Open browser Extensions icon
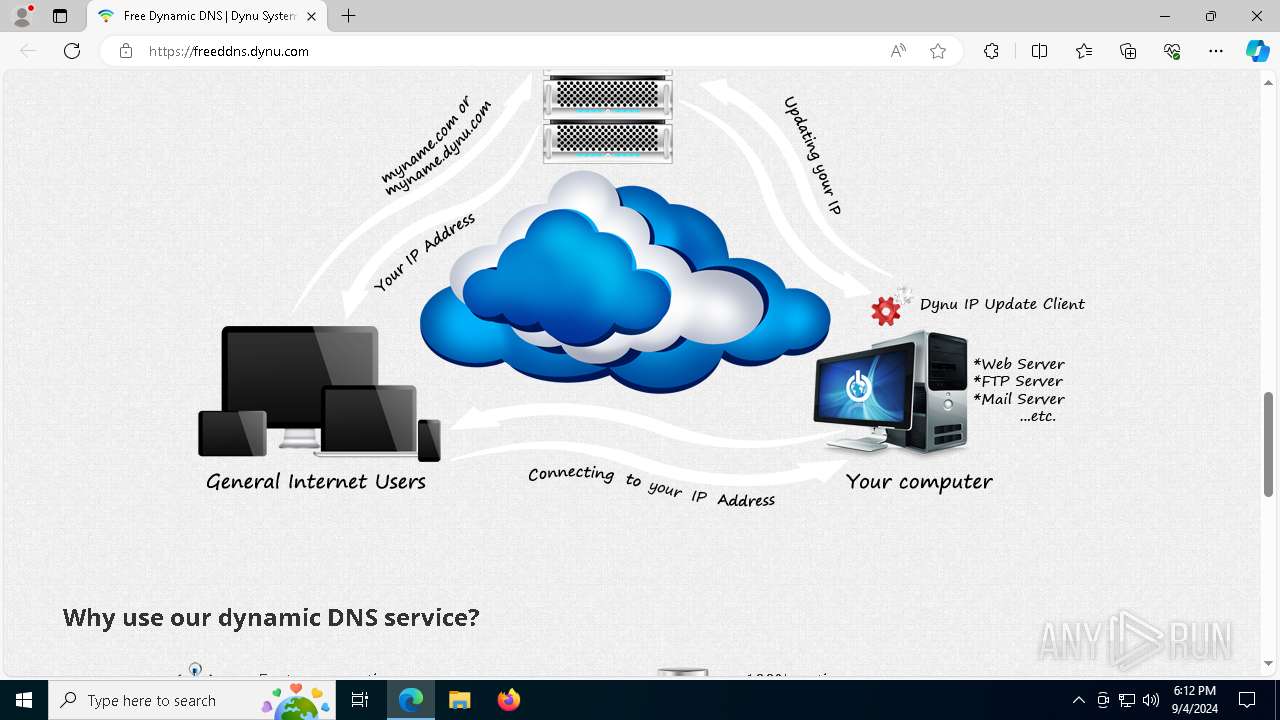1280x720 pixels. point(991,51)
